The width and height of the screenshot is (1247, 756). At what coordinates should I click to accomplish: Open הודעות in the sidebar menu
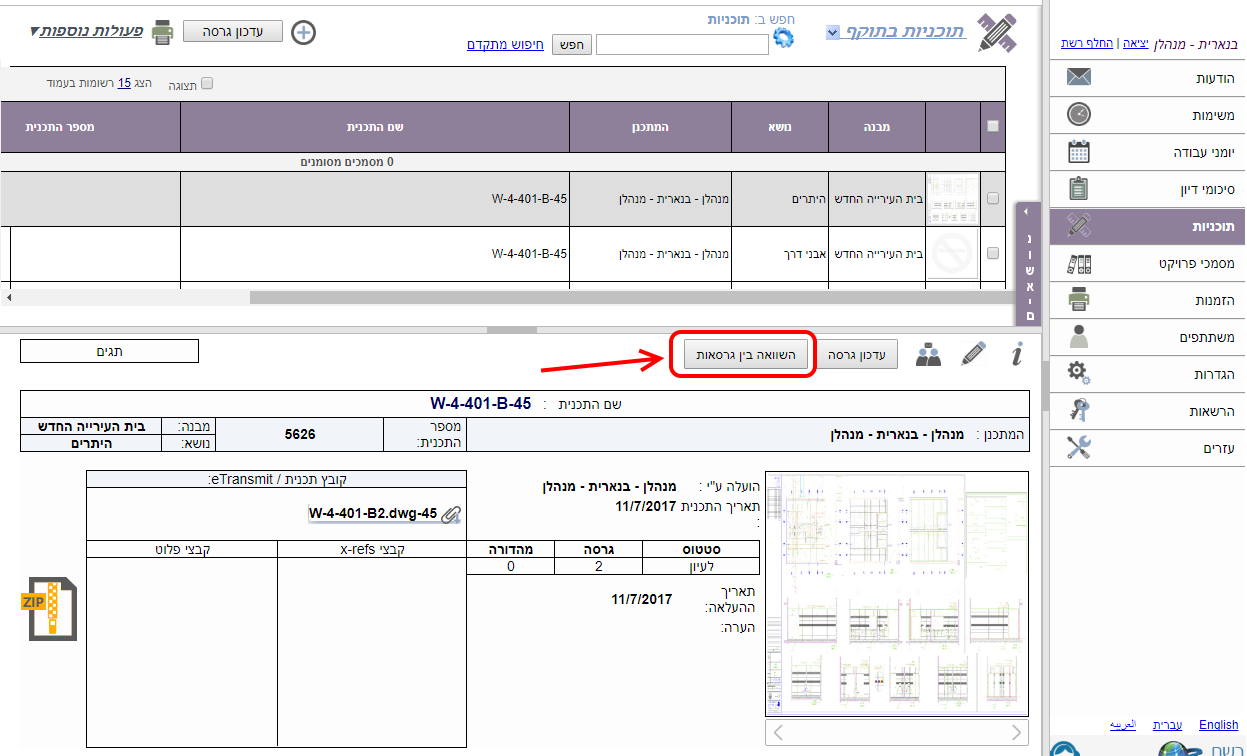pos(1146,78)
